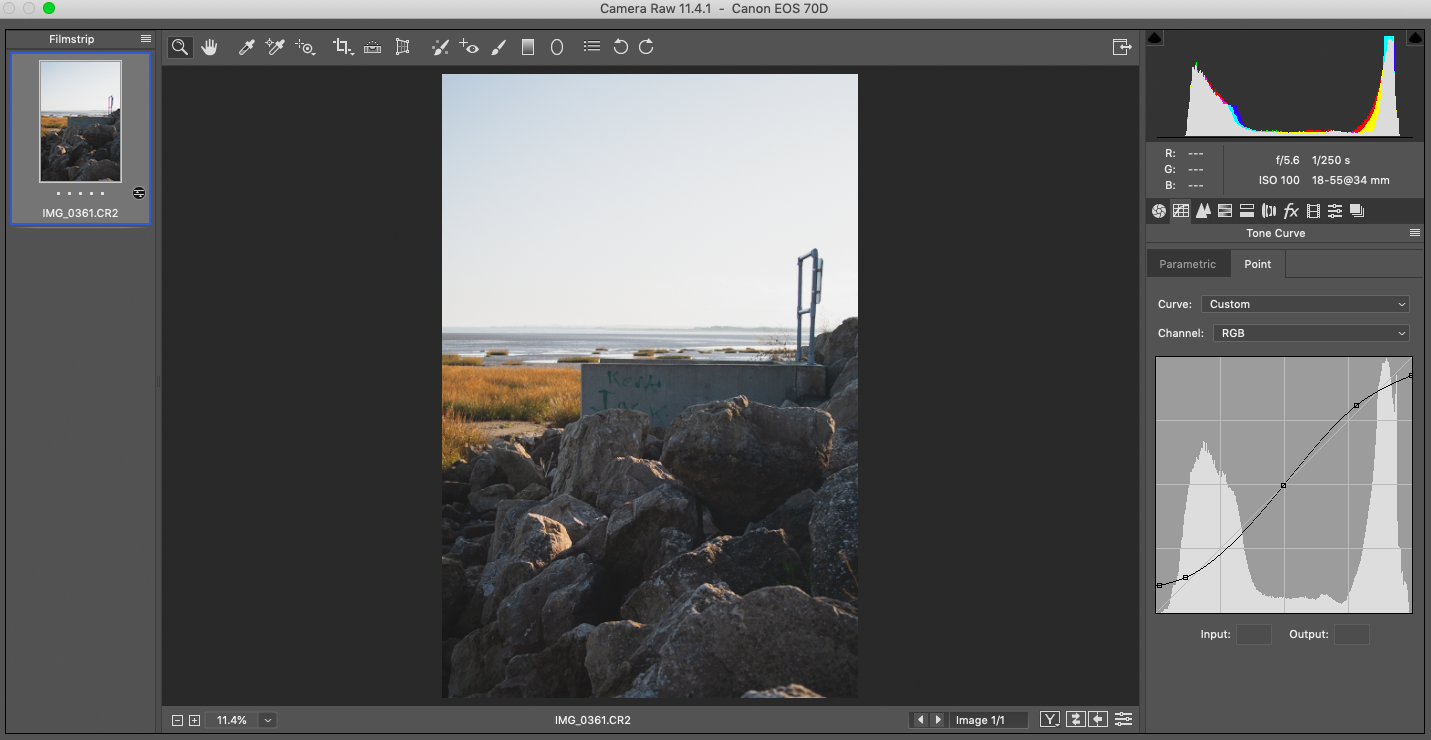Click the midpoint on the tone curve

coord(1284,485)
